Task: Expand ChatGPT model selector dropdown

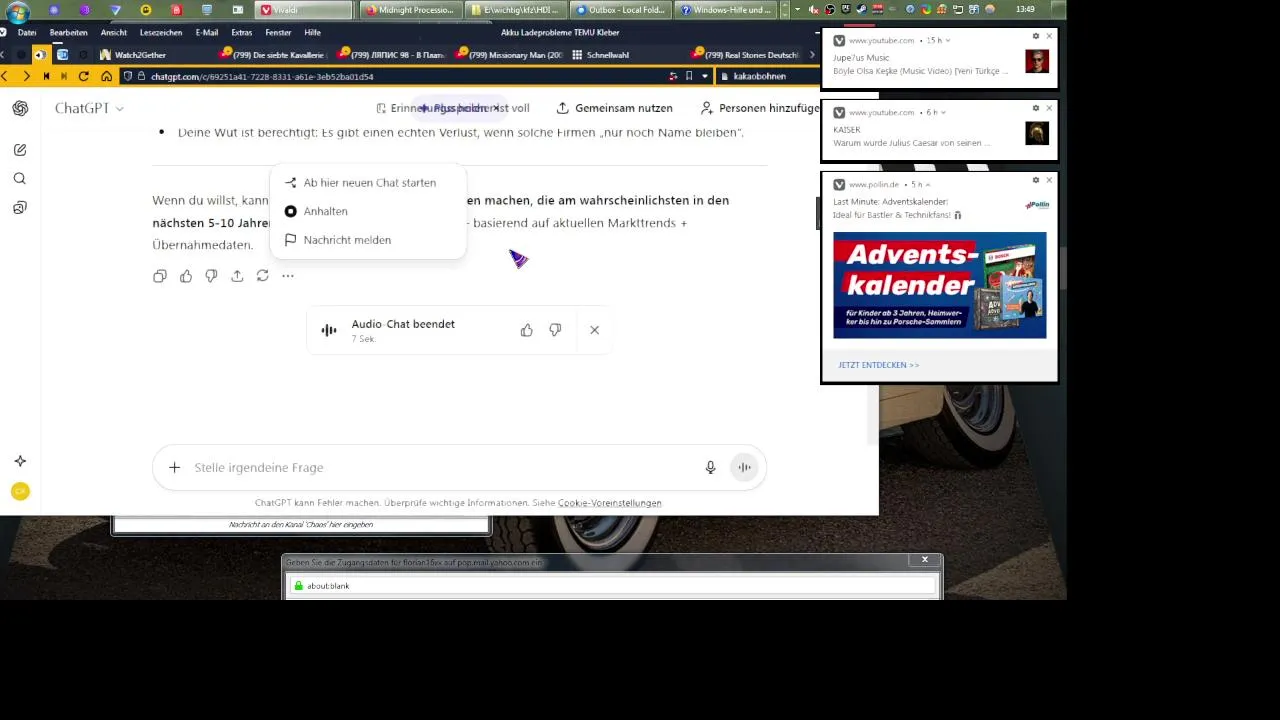Action: [x=89, y=108]
